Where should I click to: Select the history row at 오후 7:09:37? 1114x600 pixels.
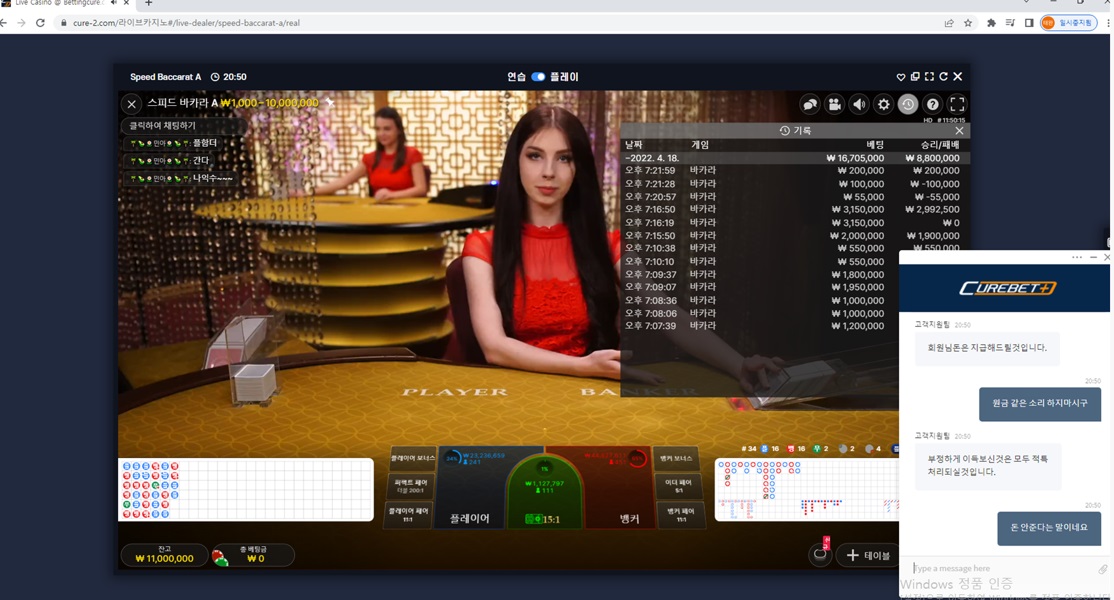pyautogui.click(x=760, y=275)
